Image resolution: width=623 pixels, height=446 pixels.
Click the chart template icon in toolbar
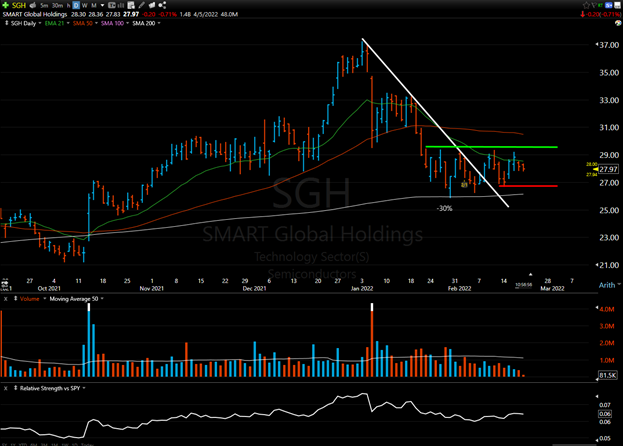point(112,5)
